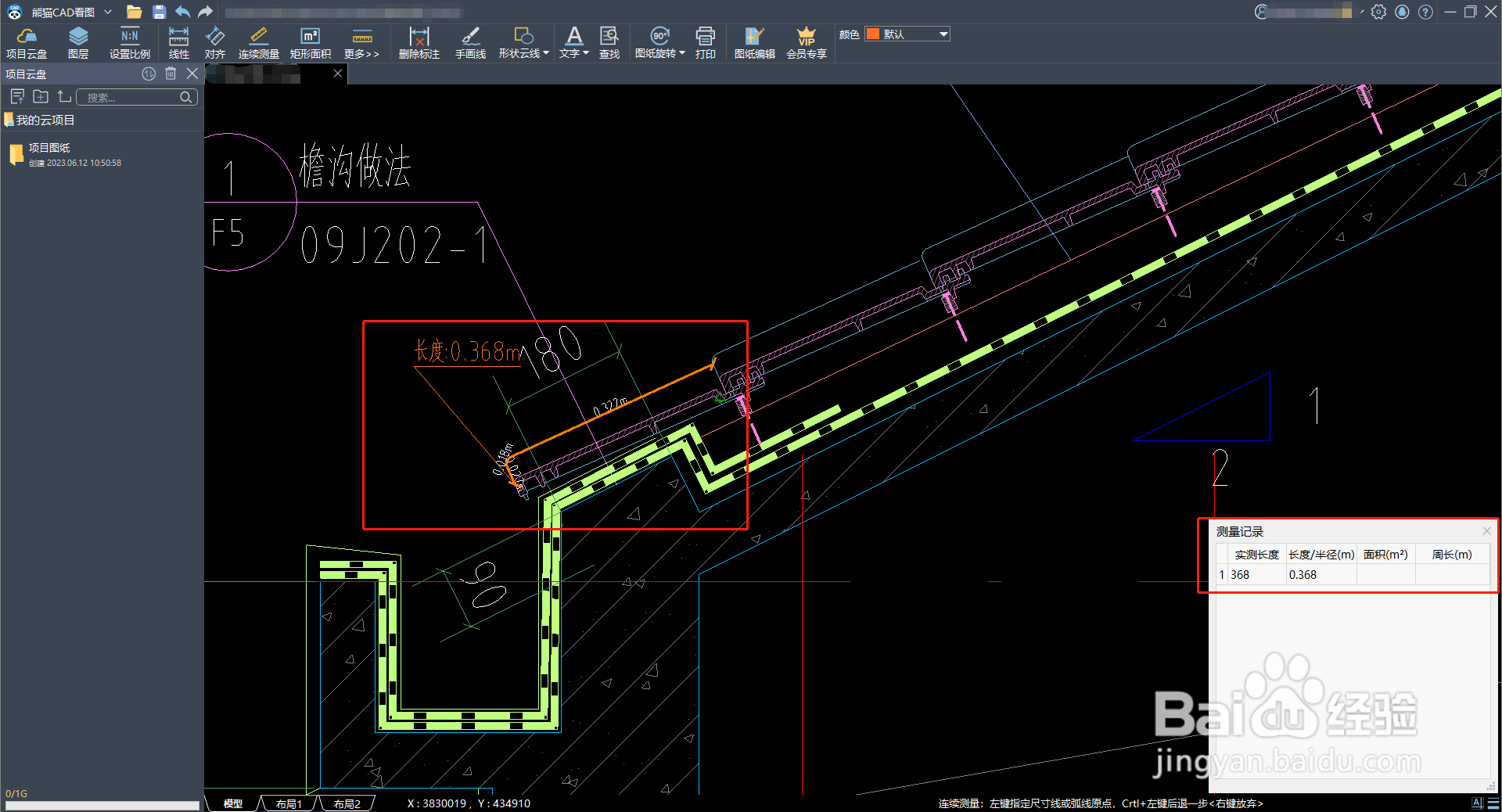This screenshot has height=812, width=1502.
Task: Select the 线性 linear dimension tool
Action: (x=178, y=43)
